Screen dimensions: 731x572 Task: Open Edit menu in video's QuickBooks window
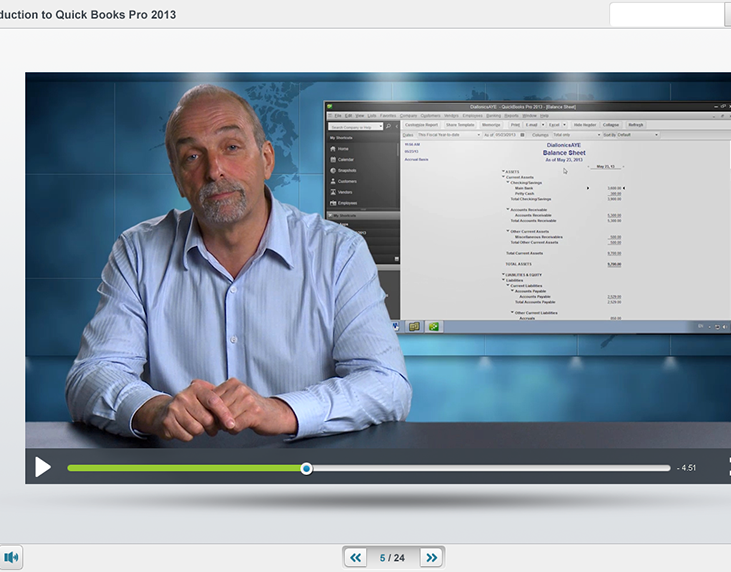[348, 116]
